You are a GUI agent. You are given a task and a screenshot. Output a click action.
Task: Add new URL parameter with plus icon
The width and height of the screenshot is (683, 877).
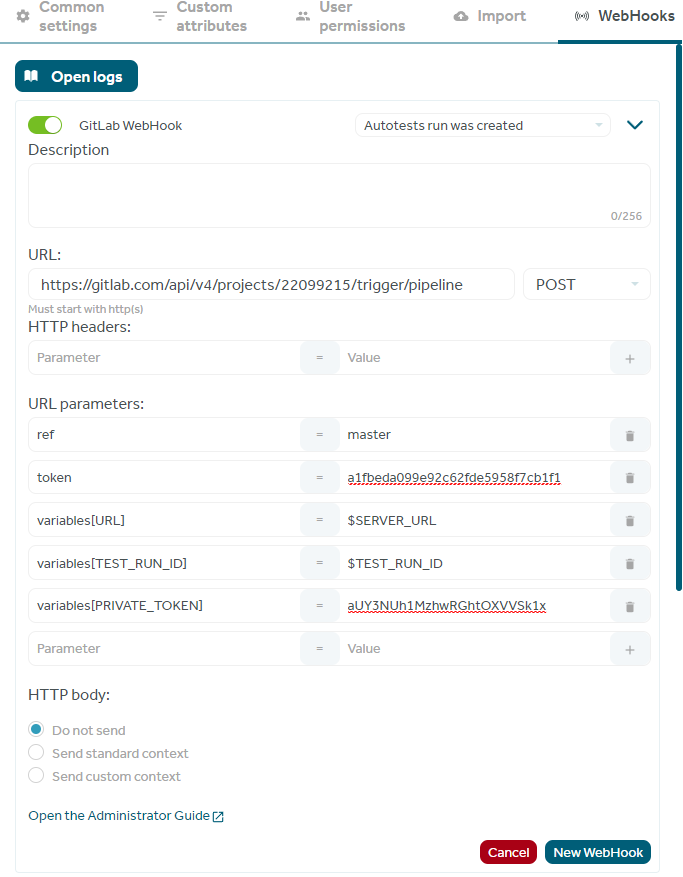(630, 649)
